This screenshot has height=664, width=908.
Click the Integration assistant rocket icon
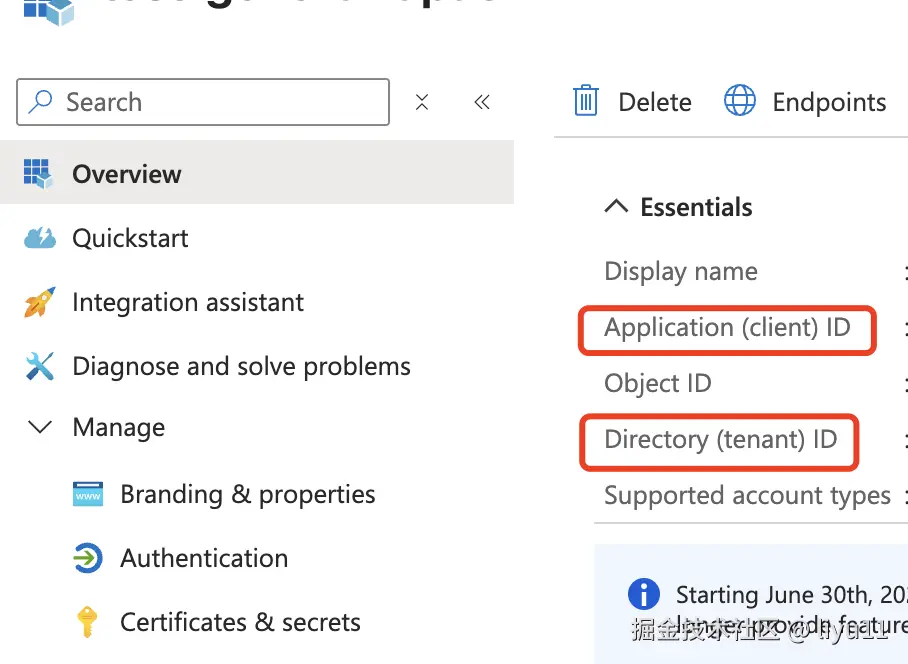[x=40, y=302]
